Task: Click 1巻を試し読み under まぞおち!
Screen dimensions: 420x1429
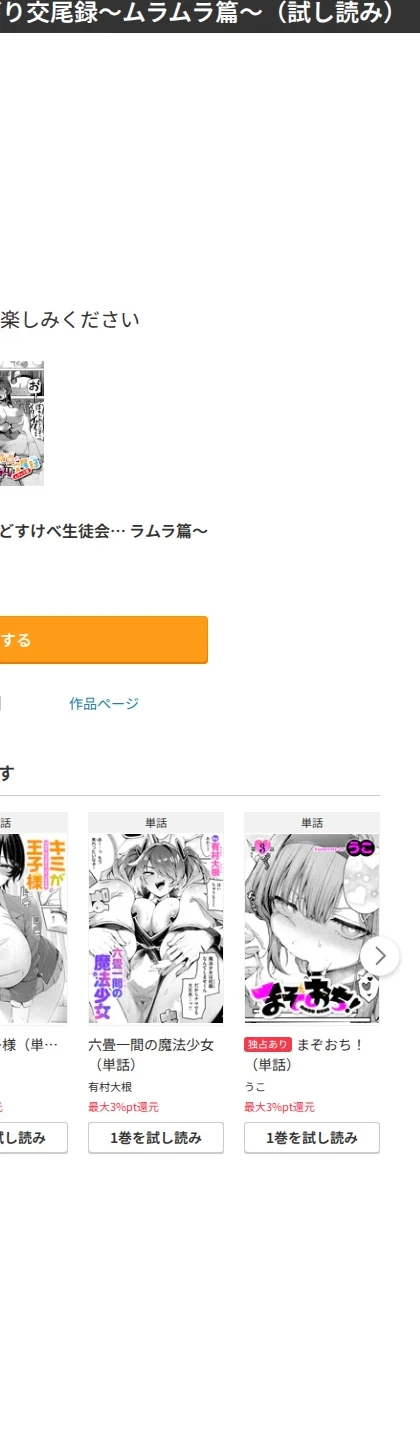Action: point(312,1138)
